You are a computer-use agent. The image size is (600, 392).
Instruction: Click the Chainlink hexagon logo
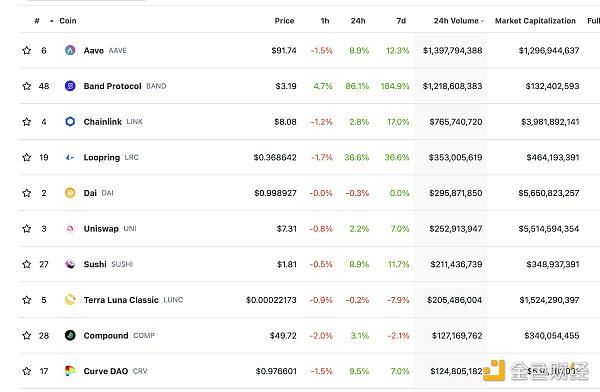click(70, 121)
